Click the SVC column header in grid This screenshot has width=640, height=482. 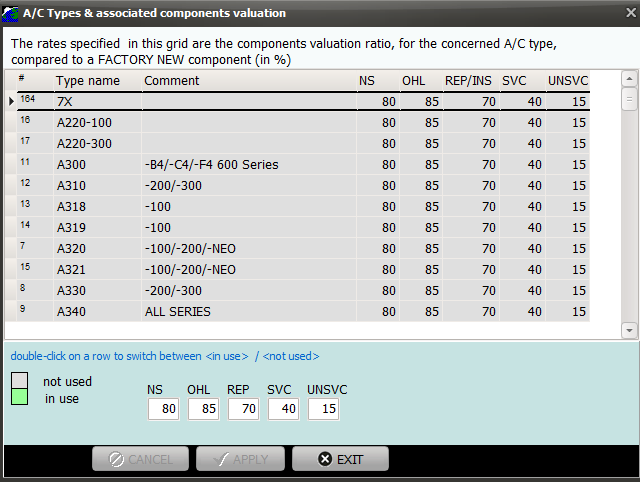[x=522, y=80]
